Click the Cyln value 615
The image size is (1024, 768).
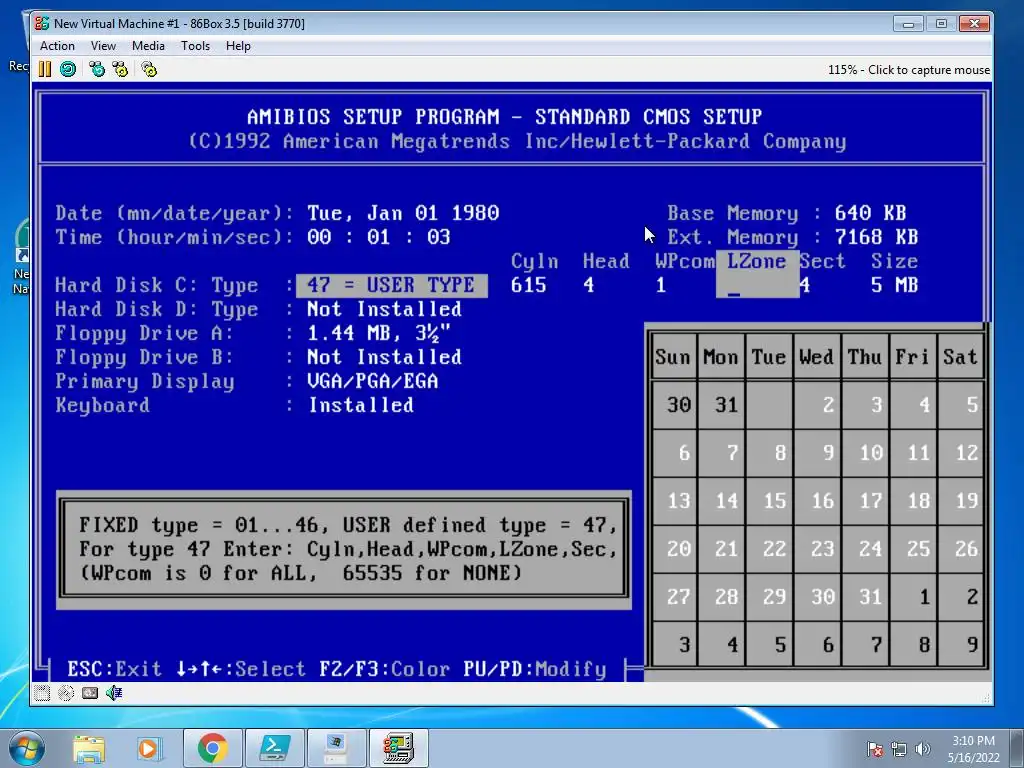tap(528, 285)
